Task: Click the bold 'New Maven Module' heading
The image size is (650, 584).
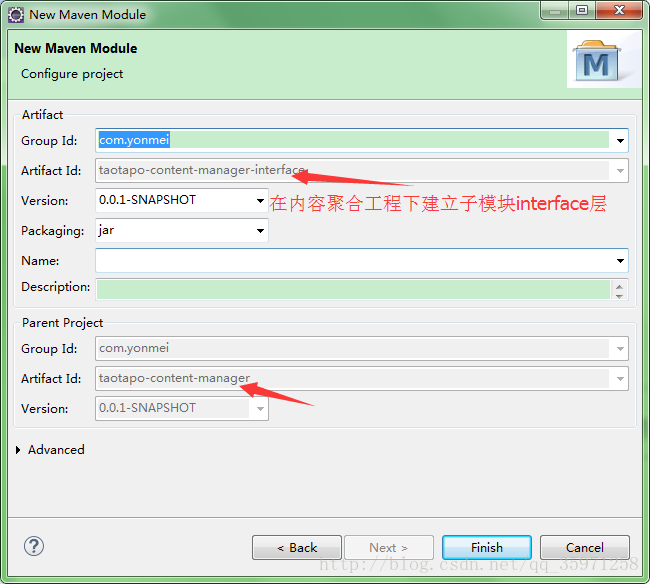Action: pyautogui.click(x=75, y=48)
